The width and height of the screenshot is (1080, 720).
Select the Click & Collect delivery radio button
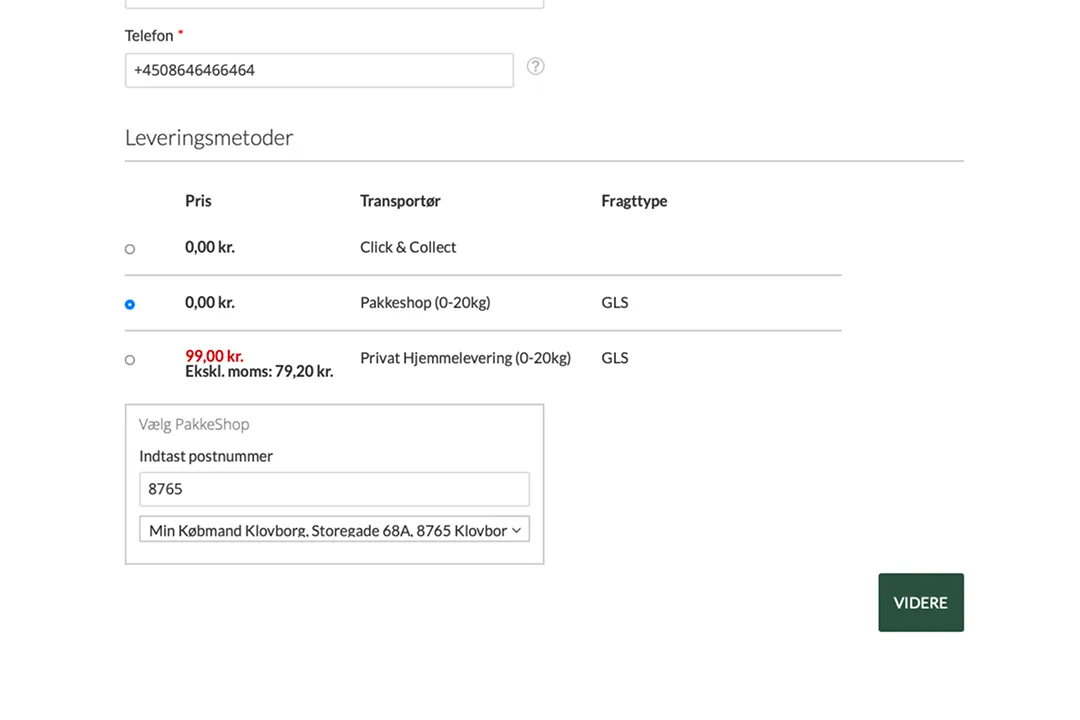click(129, 249)
